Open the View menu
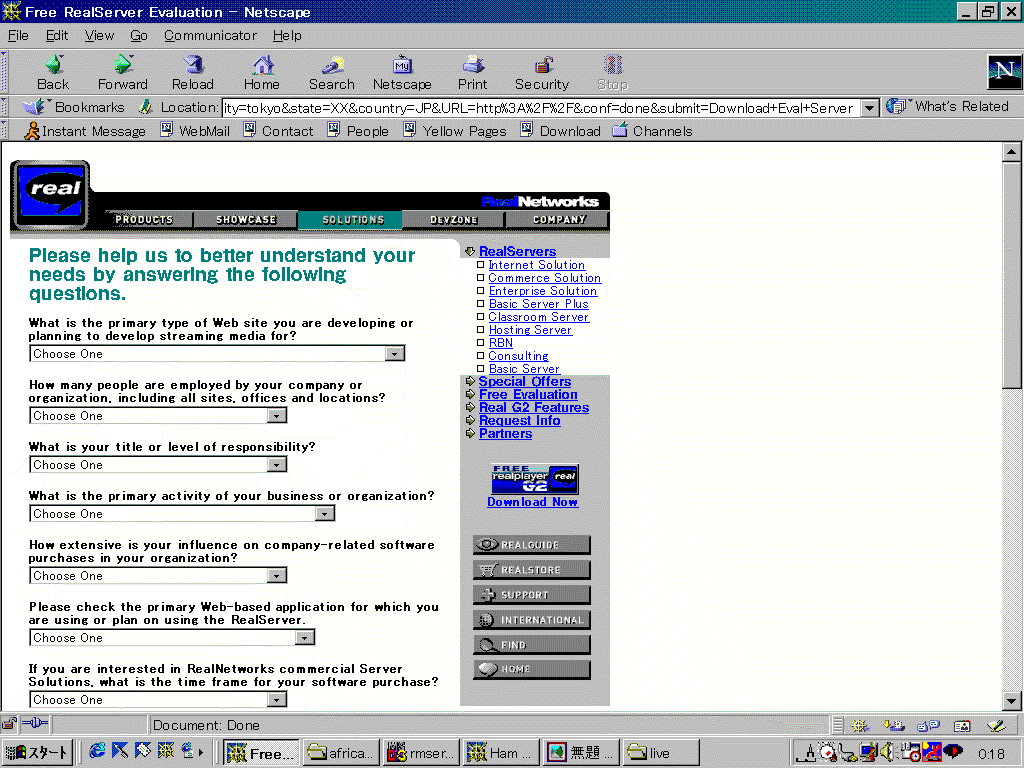The height and width of the screenshot is (768, 1024). pyautogui.click(x=99, y=36)
